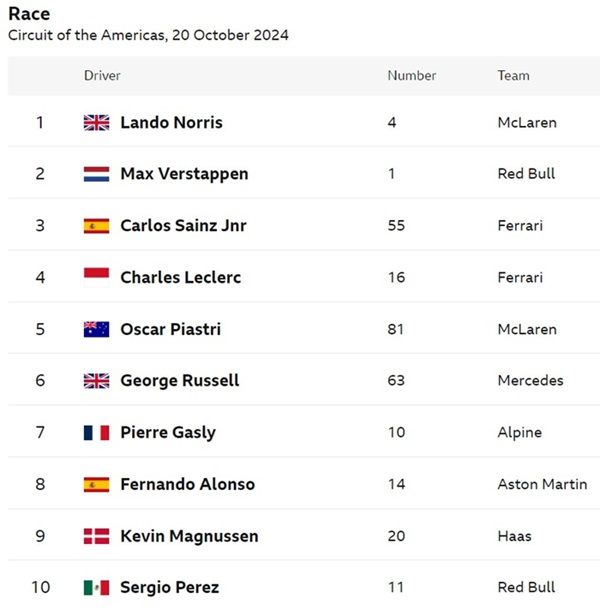Click the British flag beside George Russell
Screen dimensions: 600x610
point(96,381)
